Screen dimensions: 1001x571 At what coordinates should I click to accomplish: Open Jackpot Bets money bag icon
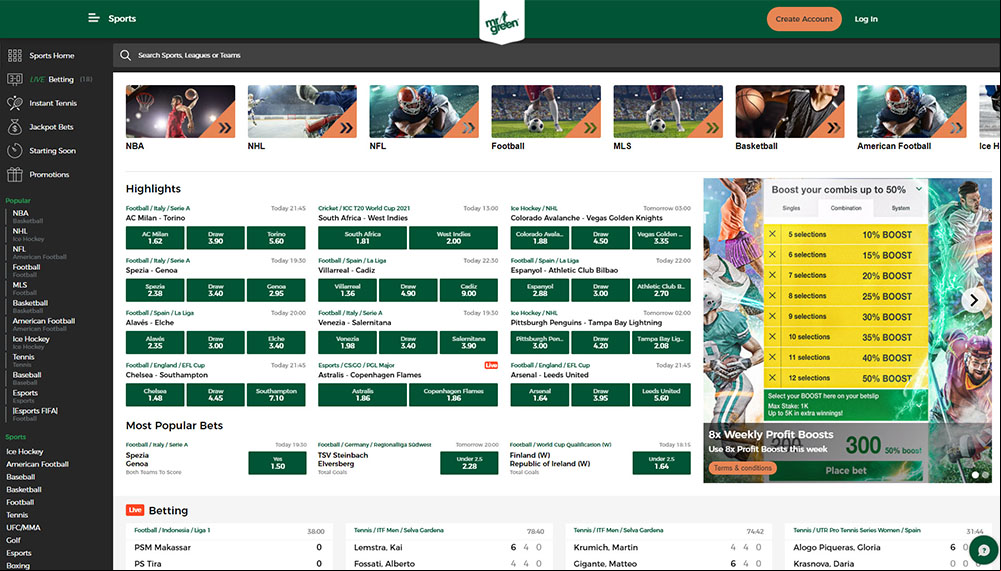[15, 126]
